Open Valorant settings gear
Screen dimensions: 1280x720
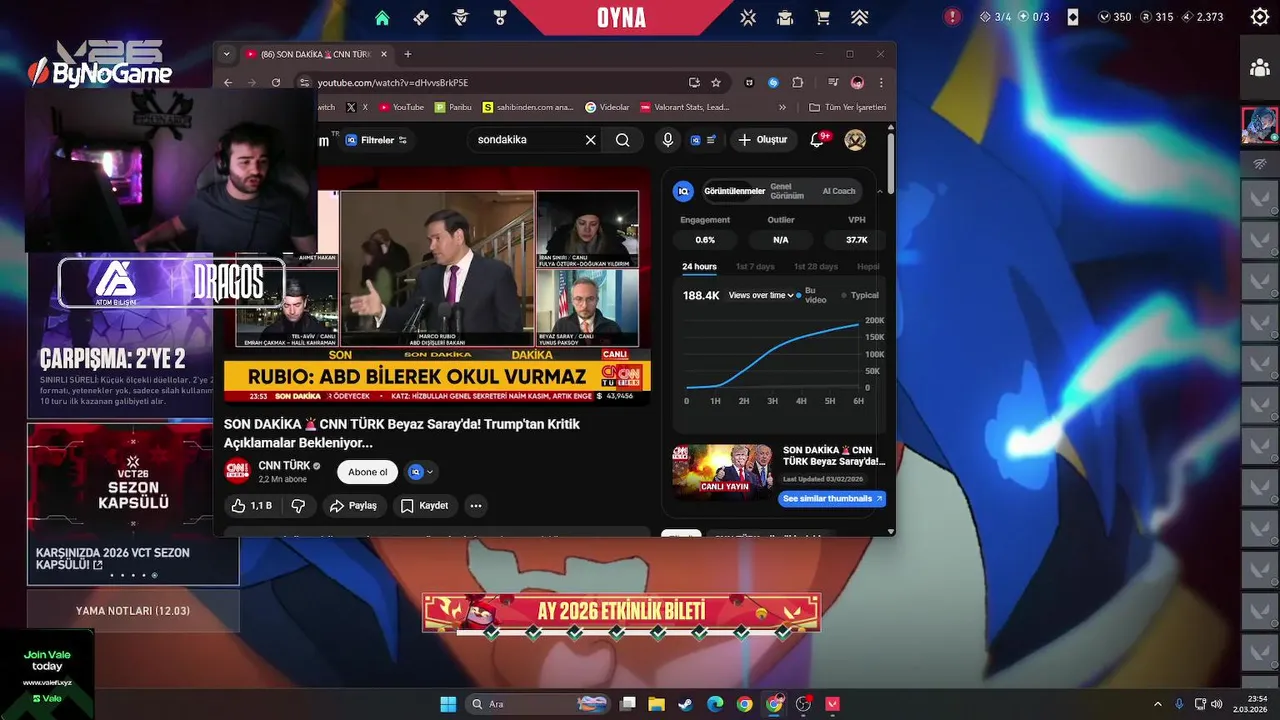click(1260, 16)
